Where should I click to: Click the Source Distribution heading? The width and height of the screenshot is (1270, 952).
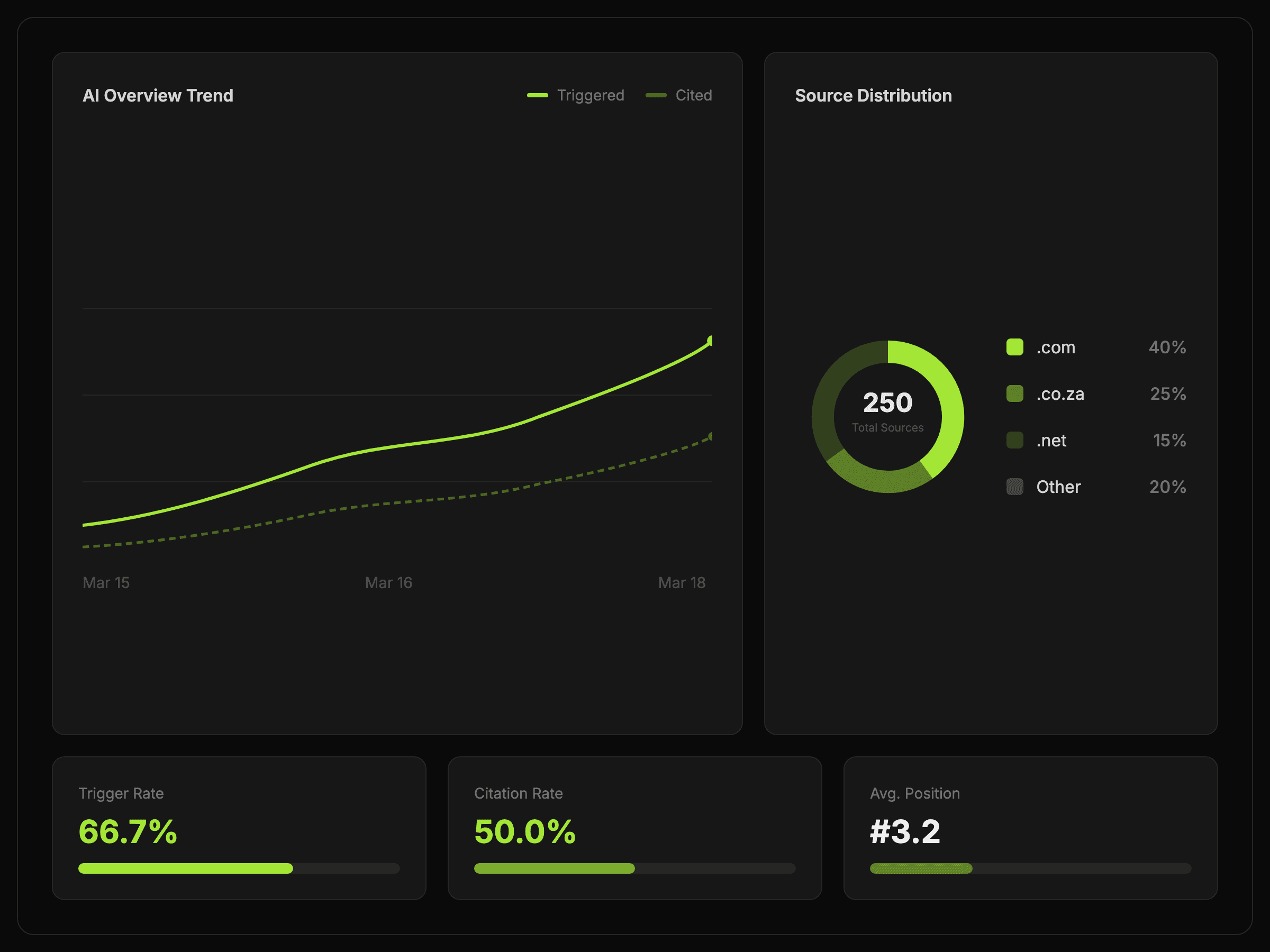point(873,95)
